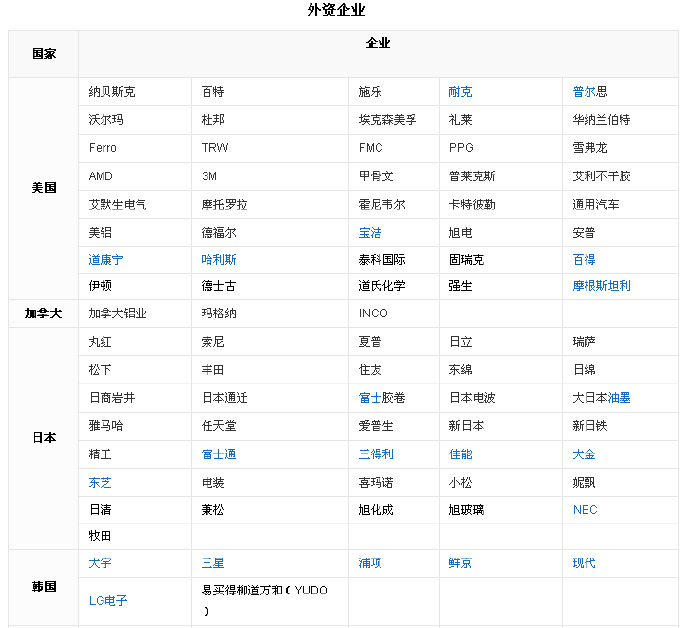Select the 外资企业 table title
690x628 pixels.
(x=336, y=11)
